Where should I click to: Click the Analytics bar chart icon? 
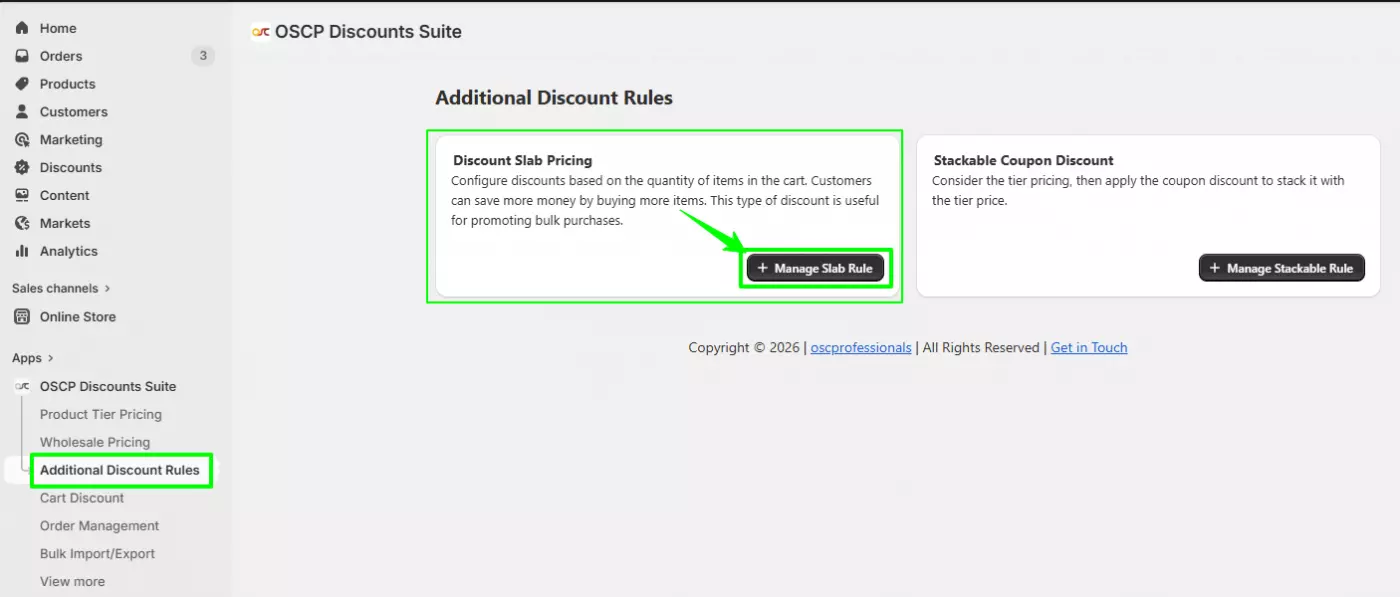(22, 252)
